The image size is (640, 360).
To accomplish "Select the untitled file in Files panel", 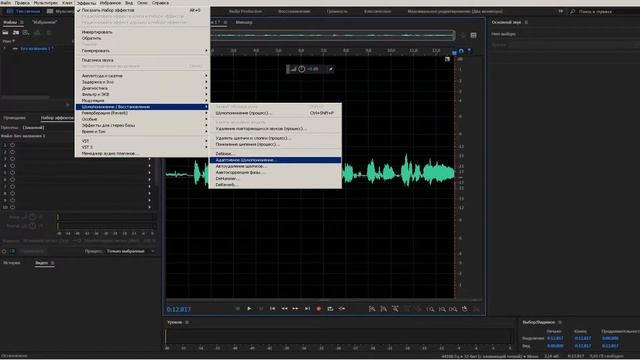I will [x=37, y=49].
